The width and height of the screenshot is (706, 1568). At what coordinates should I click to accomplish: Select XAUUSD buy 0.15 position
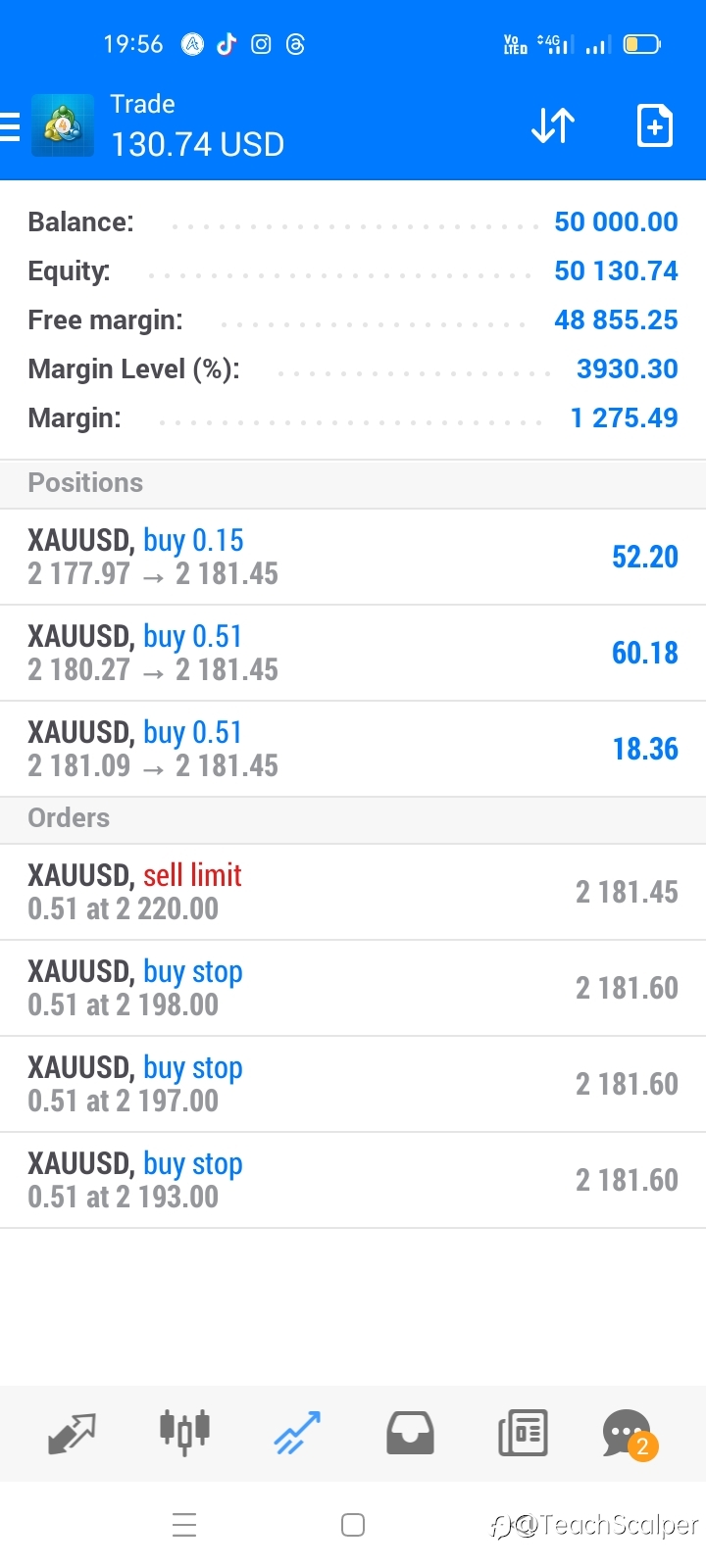tap(353, 557)
